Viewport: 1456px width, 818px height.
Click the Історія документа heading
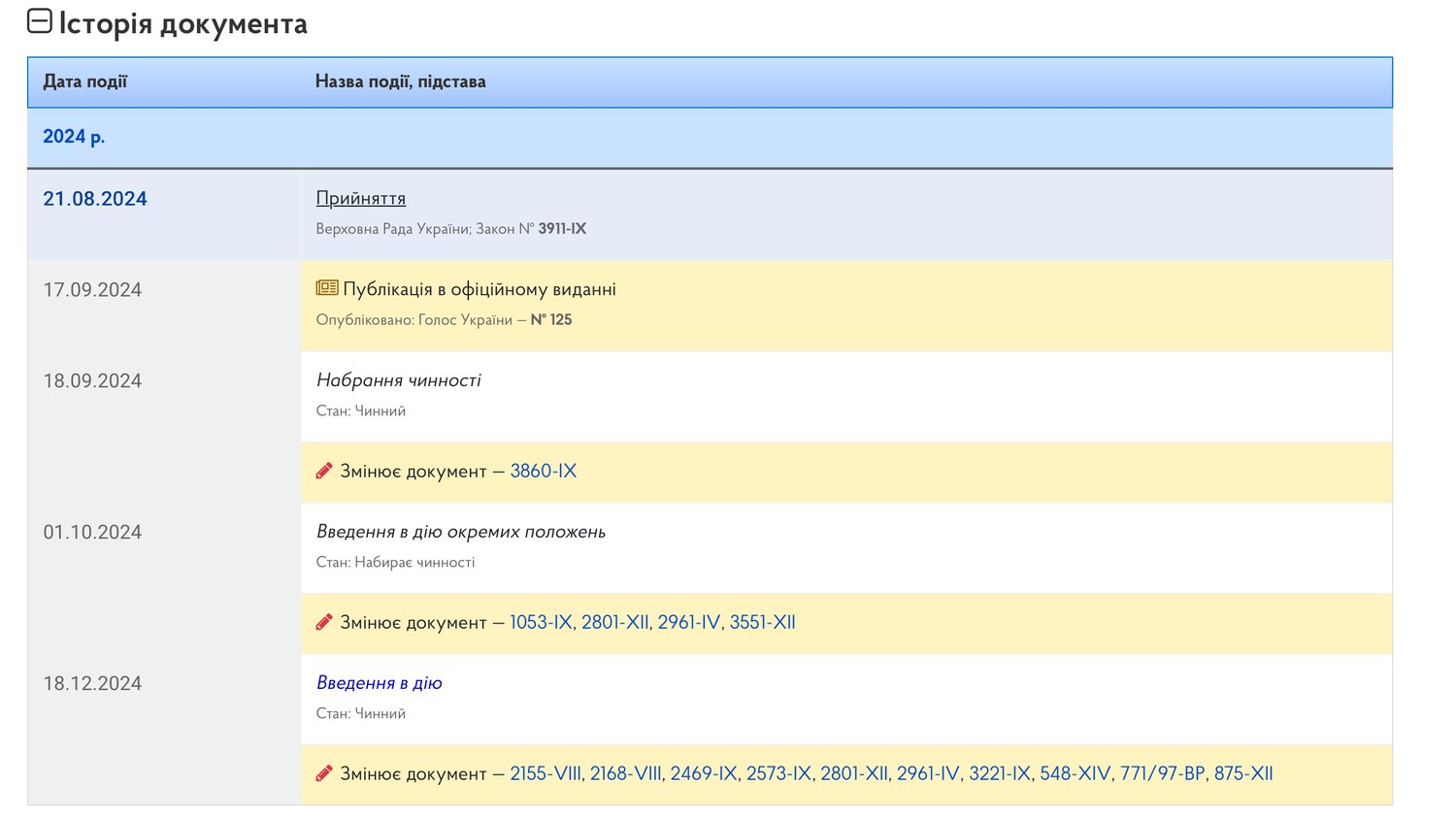click(183, 23)
